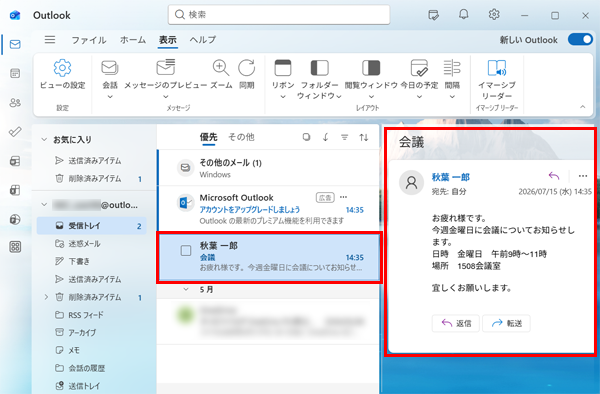The width and height of the screenshot is (600, 394).
Task: Open the ファイル tab
Action: (x=89, y=40)
